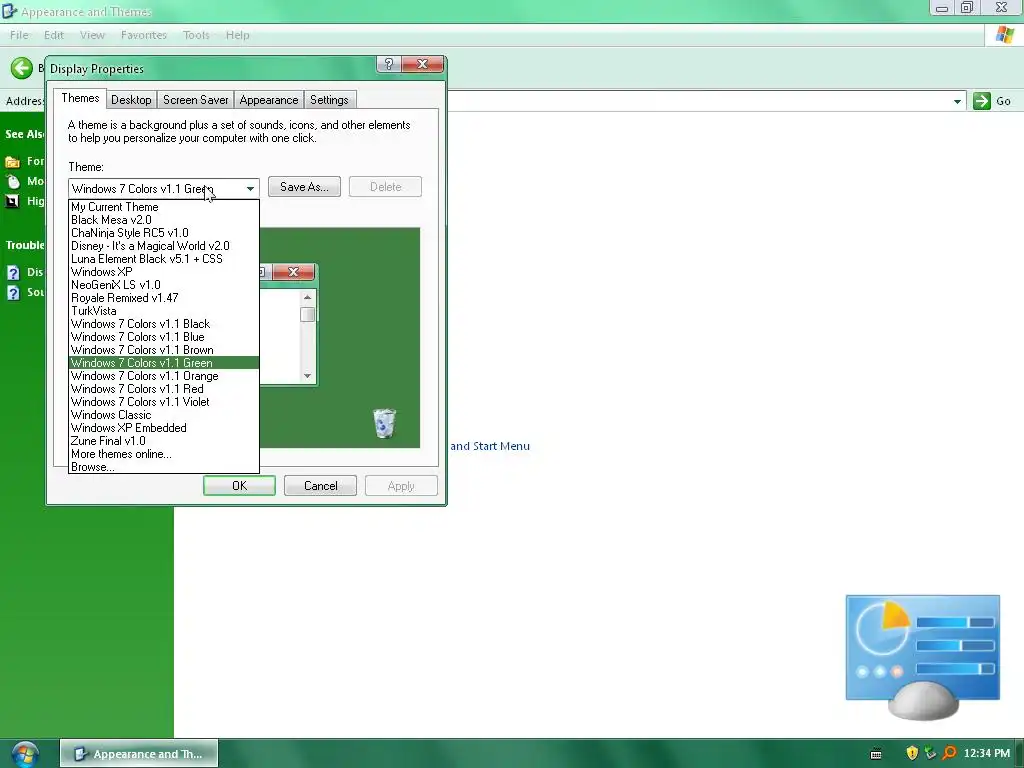Viewport: 1024px width, 768px height.
Task: Choose the Windows XP Embedded theme
Action: (164, 428)
